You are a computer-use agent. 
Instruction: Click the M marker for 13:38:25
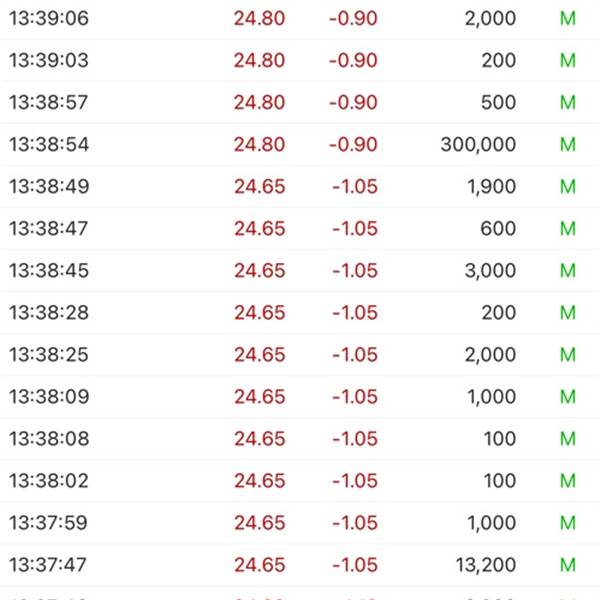click(x=568, y=355)
